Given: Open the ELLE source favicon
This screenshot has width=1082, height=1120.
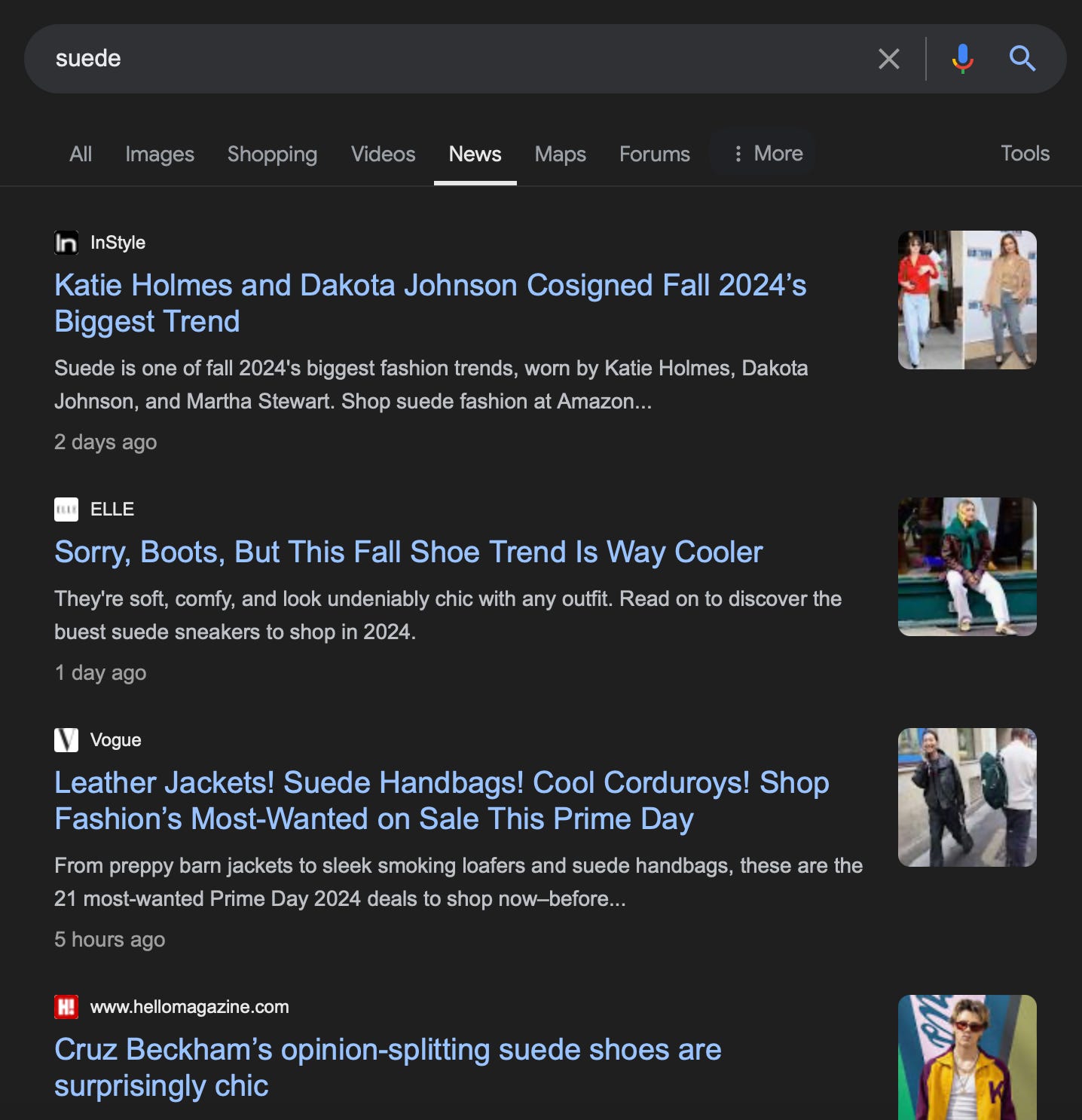Looking at the screenshot, I should click(x=66, y=510).
